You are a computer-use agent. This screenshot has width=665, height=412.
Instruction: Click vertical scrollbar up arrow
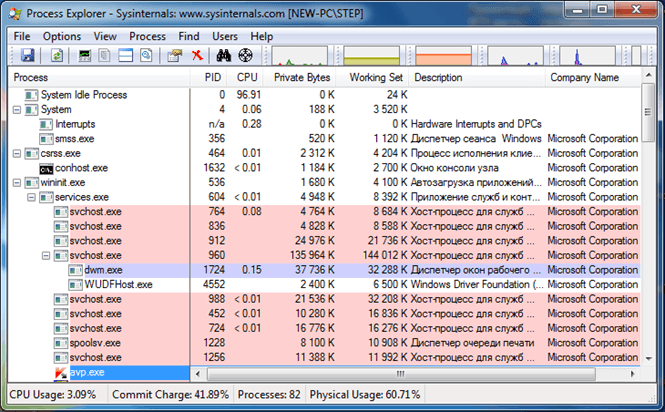point(648,76)
